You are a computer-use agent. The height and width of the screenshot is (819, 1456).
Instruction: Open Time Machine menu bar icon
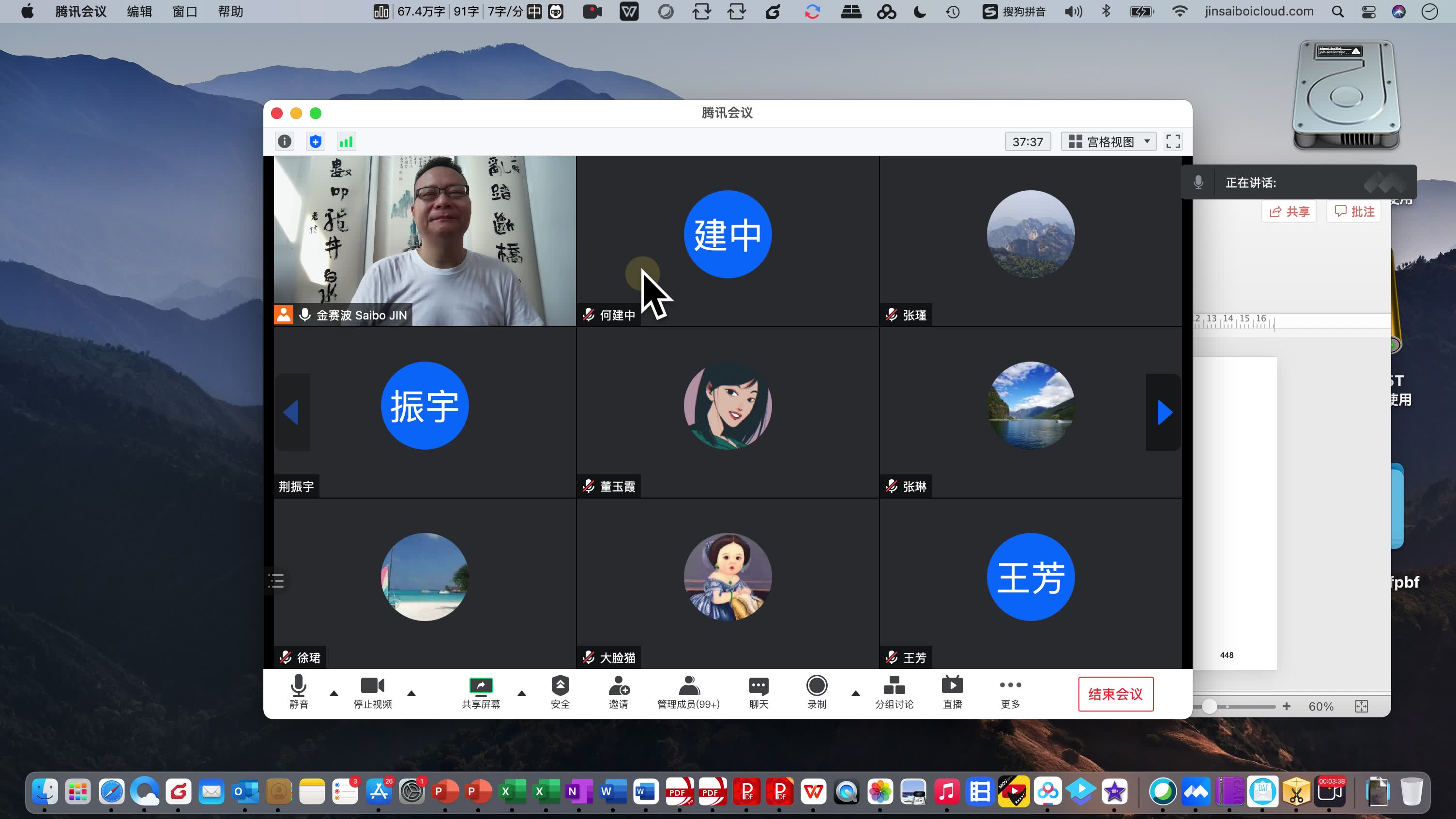pos(953,11)
